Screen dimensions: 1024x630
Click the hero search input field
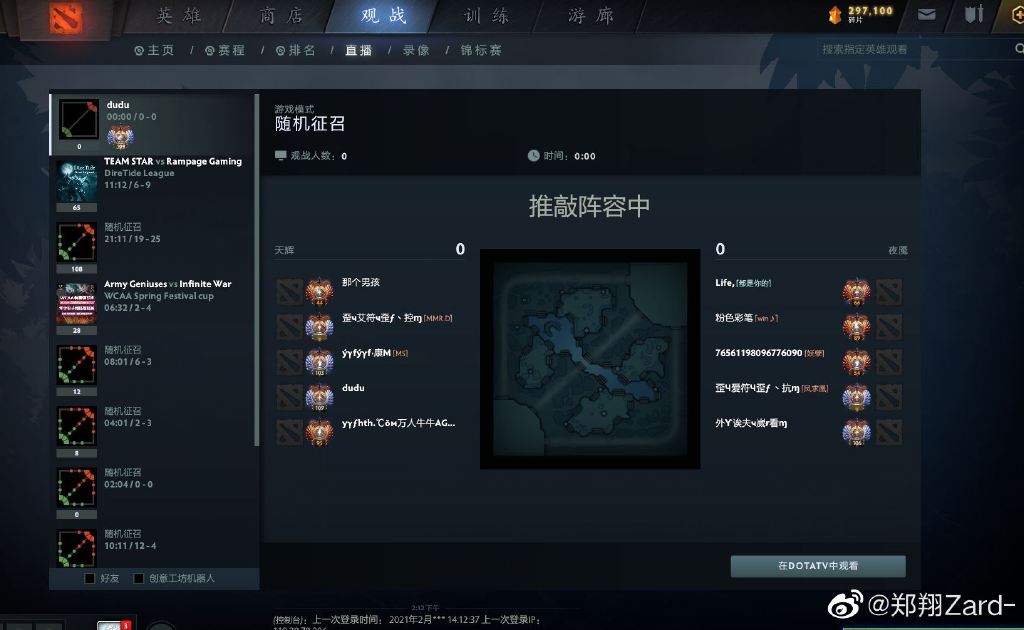[x=914, y=49]
